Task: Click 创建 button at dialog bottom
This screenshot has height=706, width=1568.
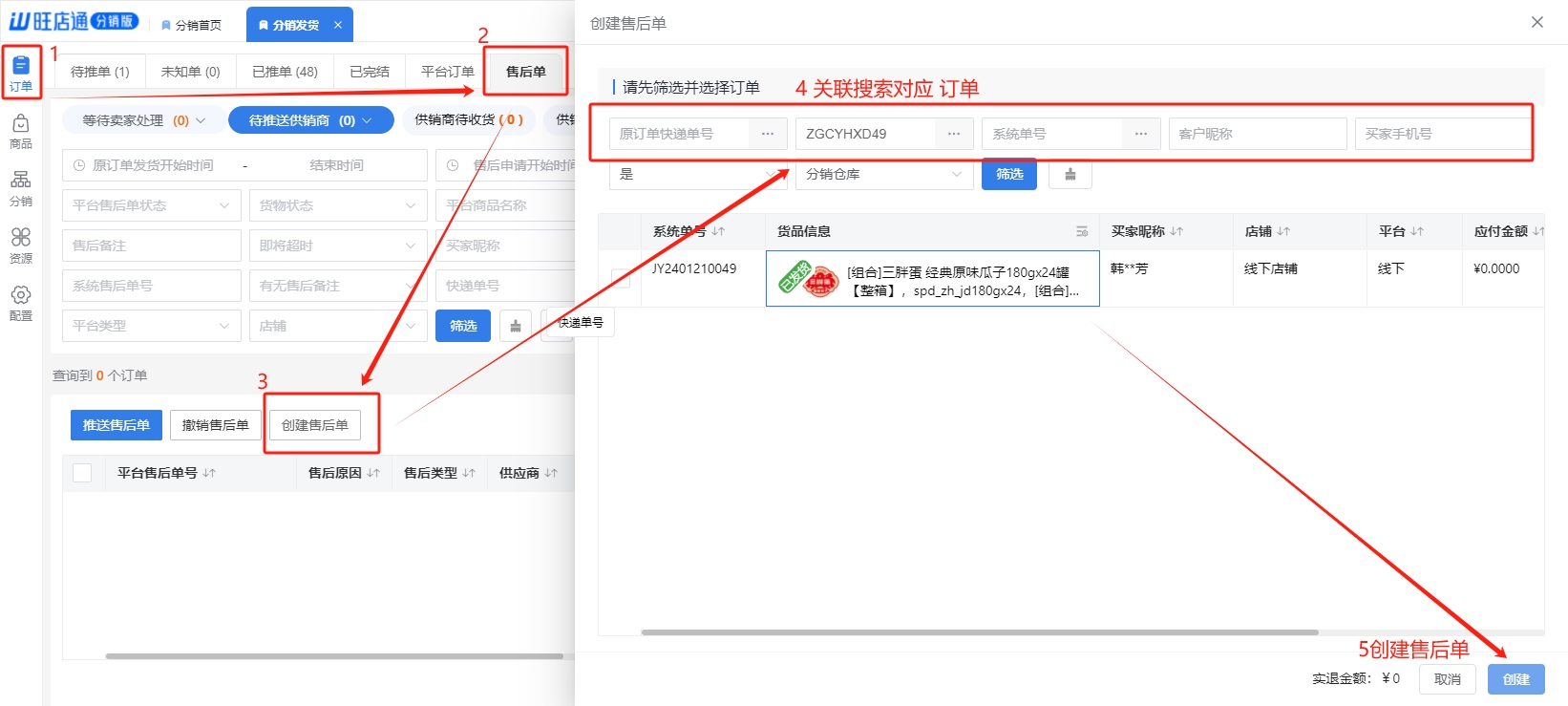Action: (1515, 679)
